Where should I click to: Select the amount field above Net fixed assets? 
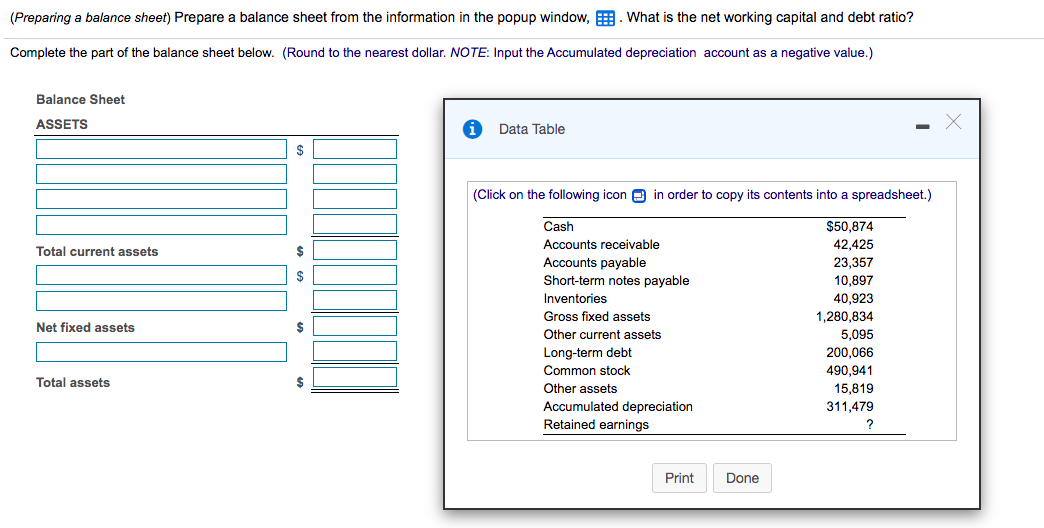tap(355, 300)
